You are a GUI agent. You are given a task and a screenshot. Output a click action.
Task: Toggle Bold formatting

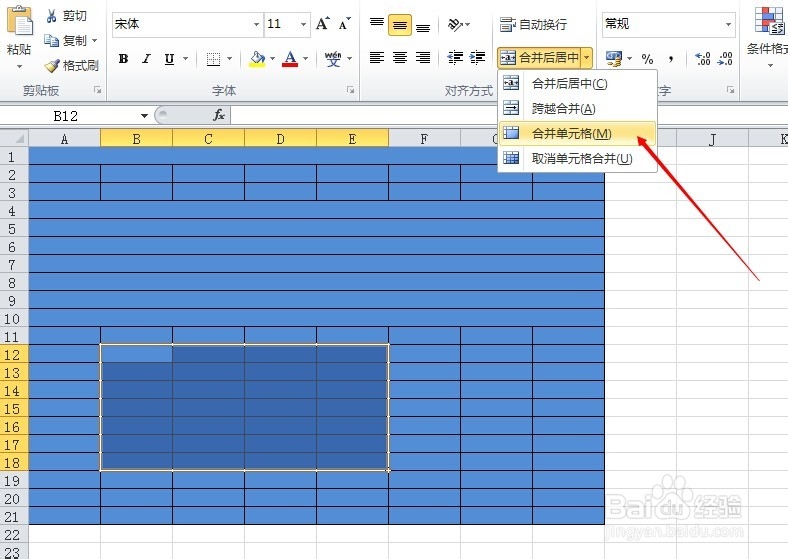pos(123,59)
